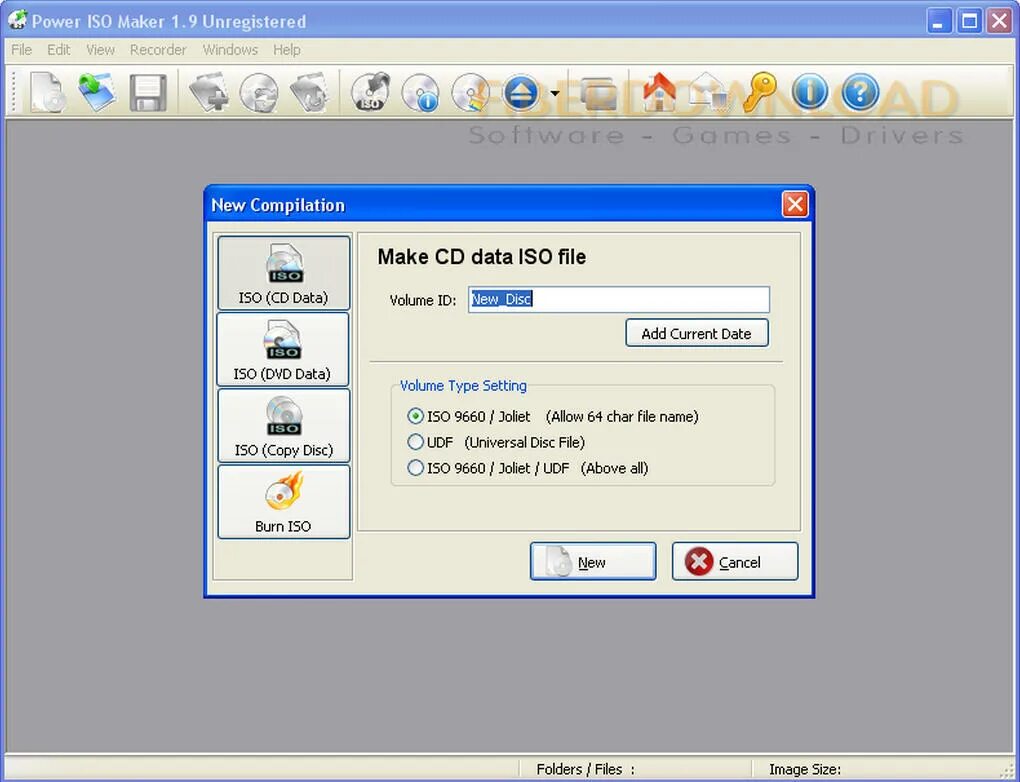Click the Cancel button in dialog
The width and height of the screenshot is (1020, 782).
tap(734, 561)
